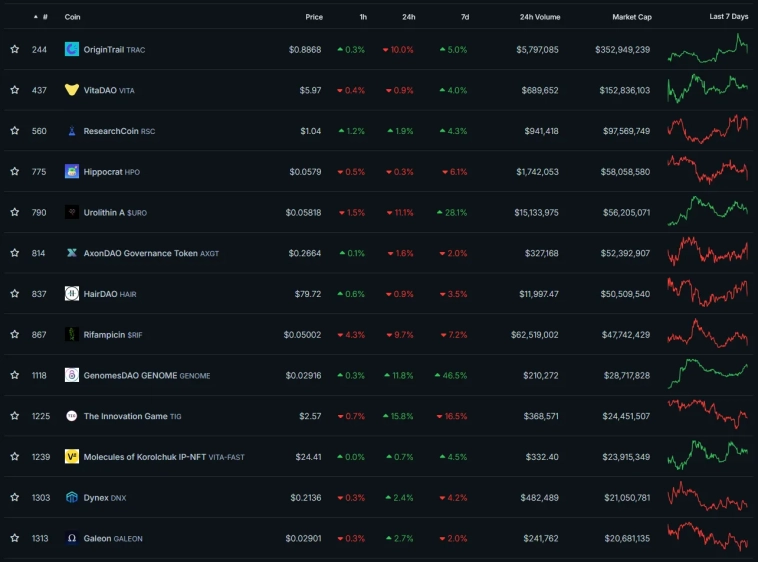Click the ResearchCoin flask logo
758x562 pixels.
tap(72, 131)
